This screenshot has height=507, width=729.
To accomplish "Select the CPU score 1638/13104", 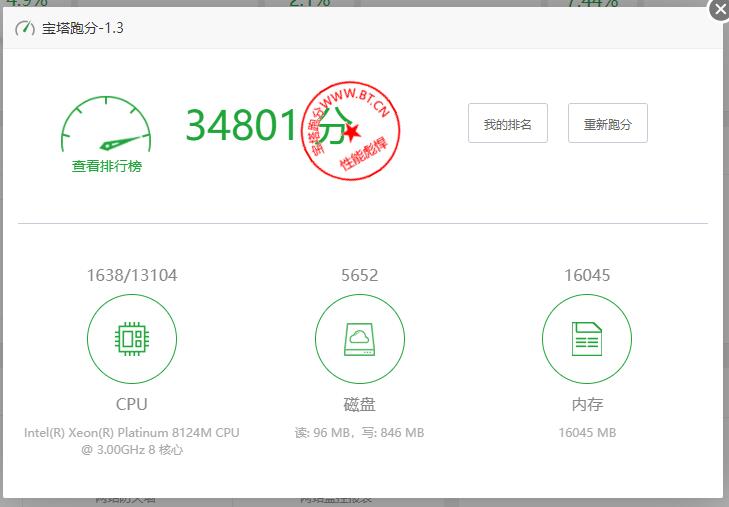I will pyautogui.click(x=132, y=275).
